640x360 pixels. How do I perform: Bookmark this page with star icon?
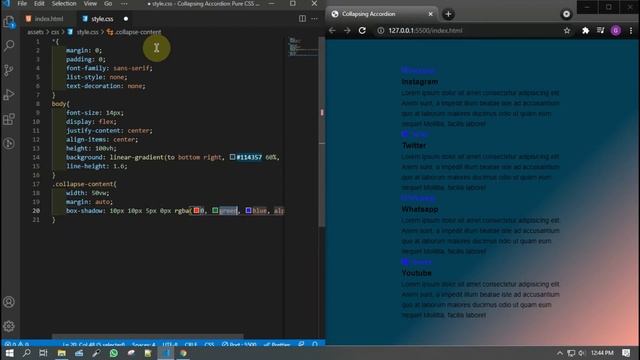pos(567,31)
